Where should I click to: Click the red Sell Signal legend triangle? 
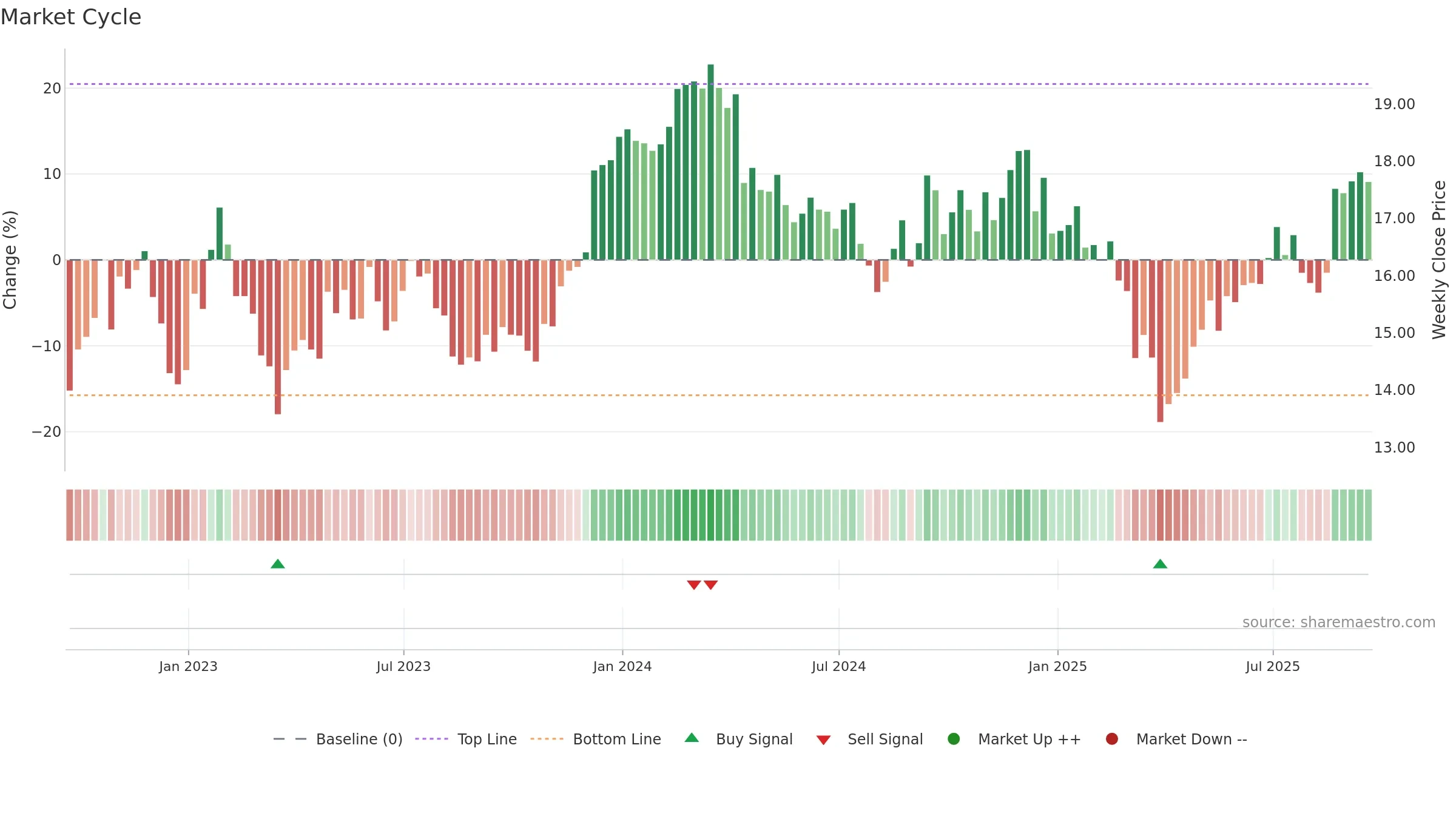[x=823, y=740]
